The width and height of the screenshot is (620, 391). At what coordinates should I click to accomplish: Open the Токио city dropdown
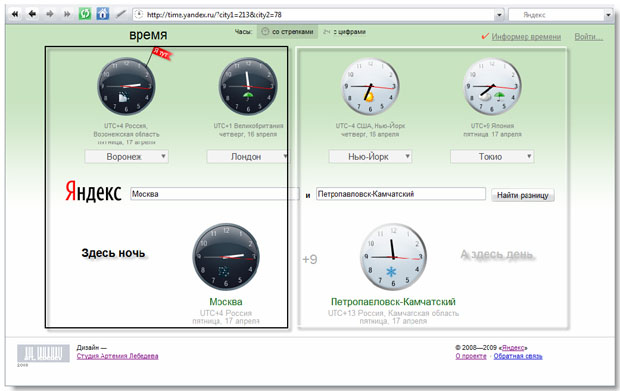pyautogui.click(x=492, y=157)
